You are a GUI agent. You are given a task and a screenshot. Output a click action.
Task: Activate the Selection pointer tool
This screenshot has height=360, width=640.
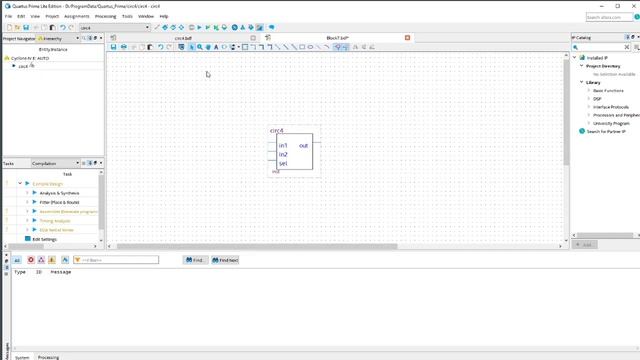click(191, 47)
